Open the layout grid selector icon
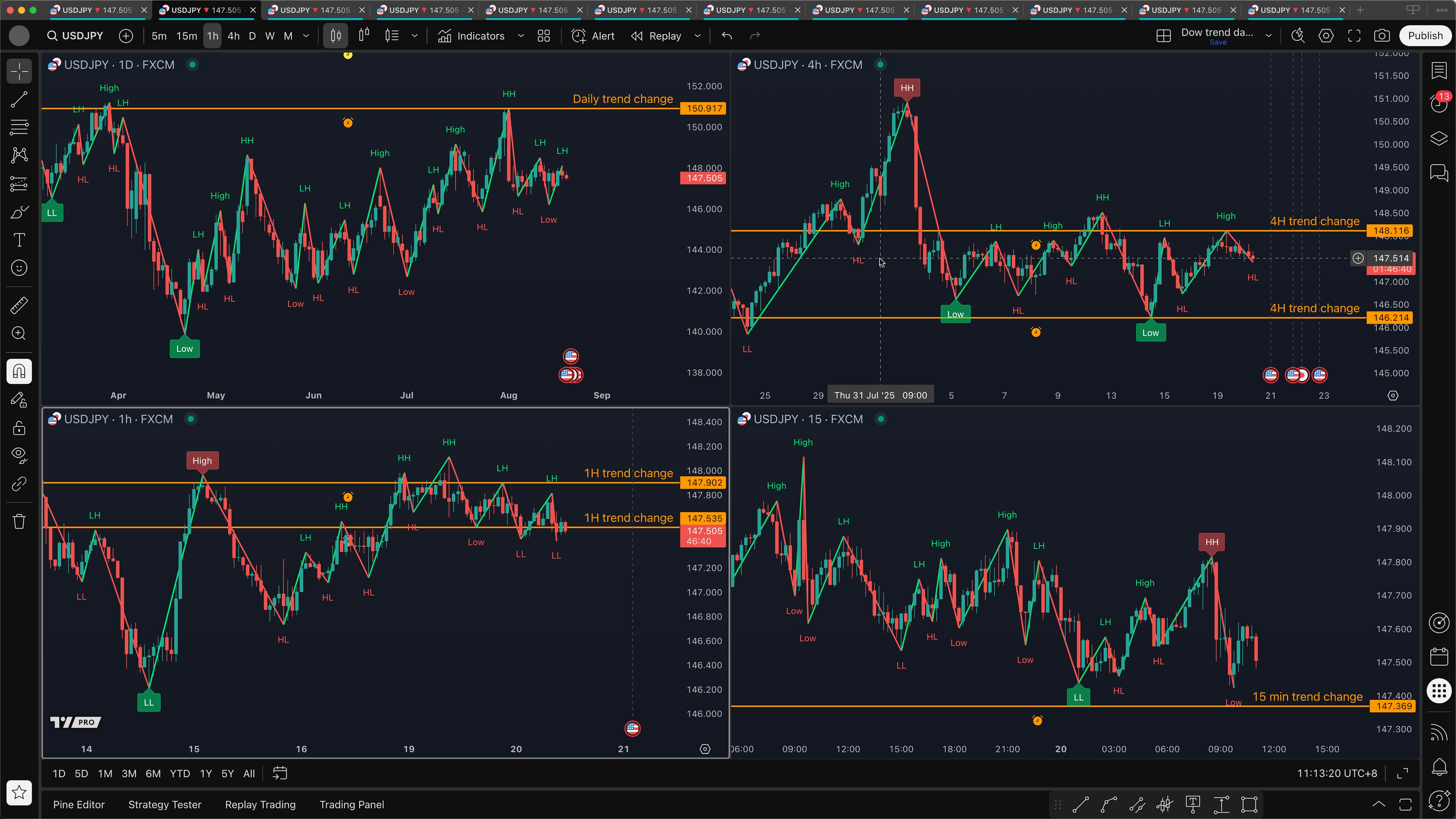Screen dimensions: 1456x819 coord(1163,36)
